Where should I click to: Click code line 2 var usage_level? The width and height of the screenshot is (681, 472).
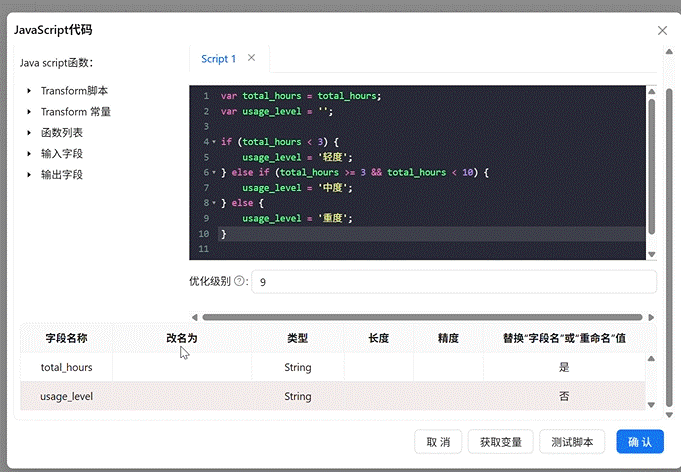click(x=277, y=112)
